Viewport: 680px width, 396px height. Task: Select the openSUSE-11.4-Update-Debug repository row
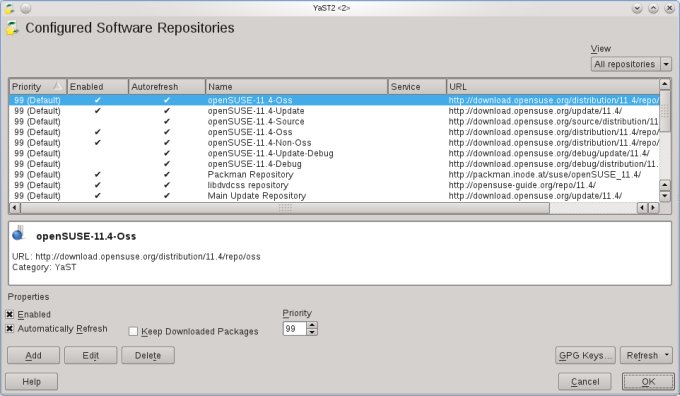pos(334,153)
